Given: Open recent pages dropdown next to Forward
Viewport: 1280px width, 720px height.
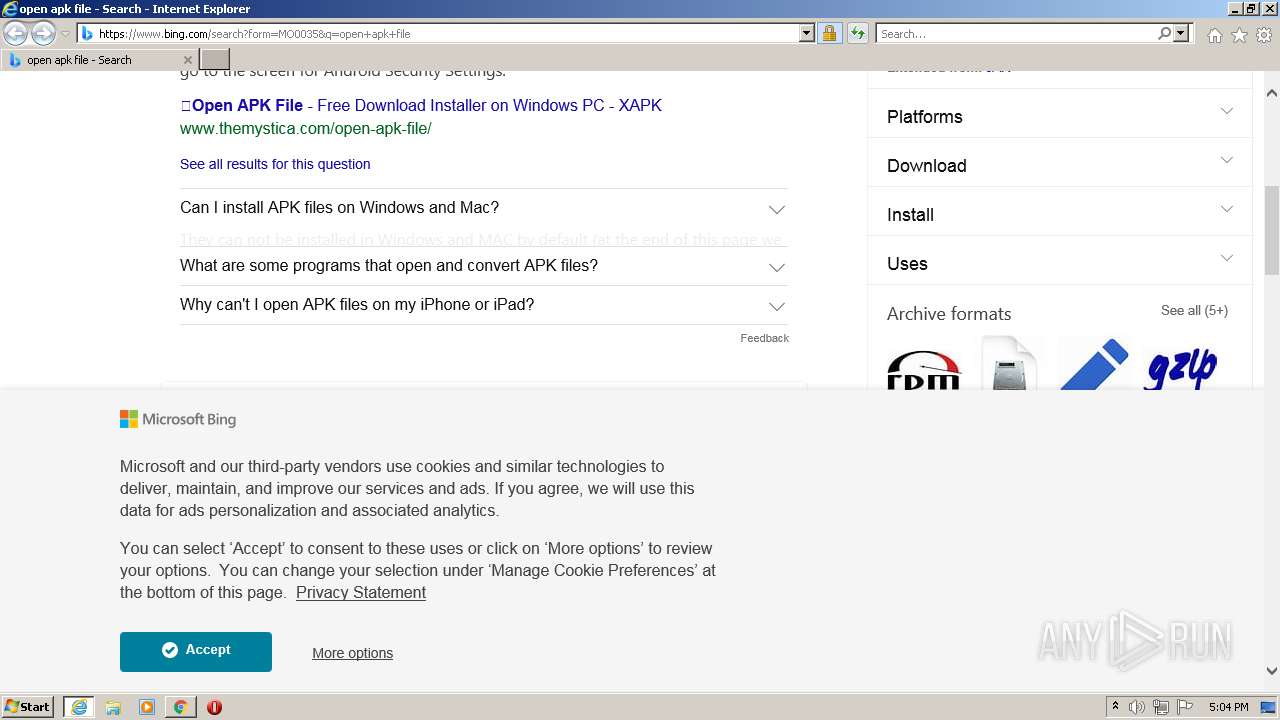Looking at the screenshot, I should (x=65, y=34).
